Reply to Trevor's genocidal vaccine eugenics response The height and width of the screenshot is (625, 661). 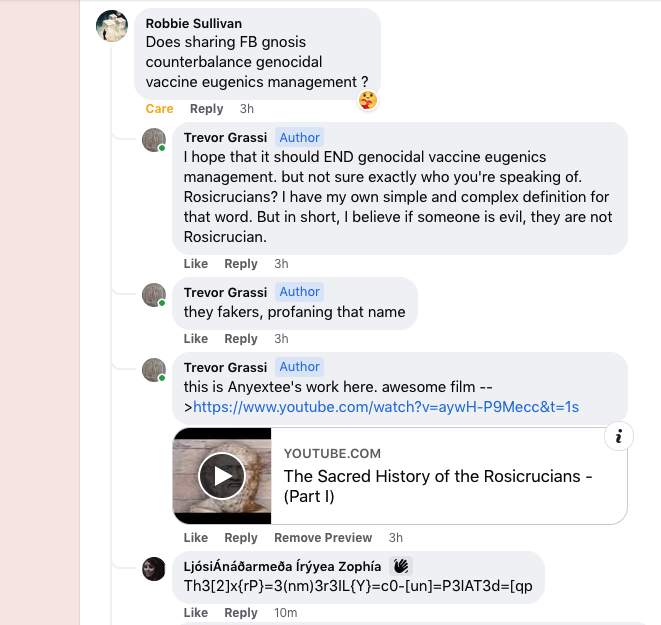pos(241,264)
